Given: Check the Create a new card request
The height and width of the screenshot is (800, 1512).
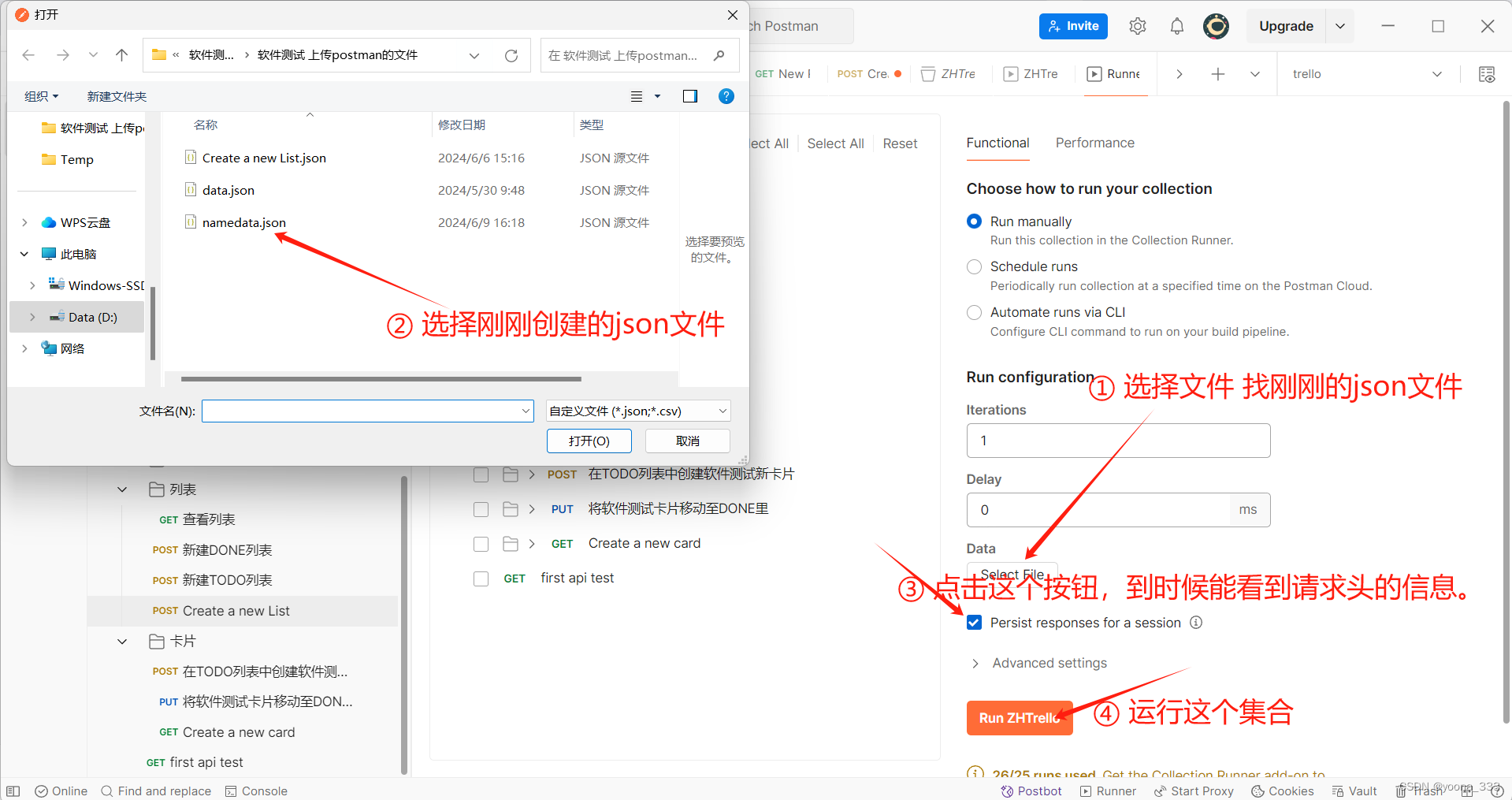Looking at the screenshot, I should (x=481, y=544).
